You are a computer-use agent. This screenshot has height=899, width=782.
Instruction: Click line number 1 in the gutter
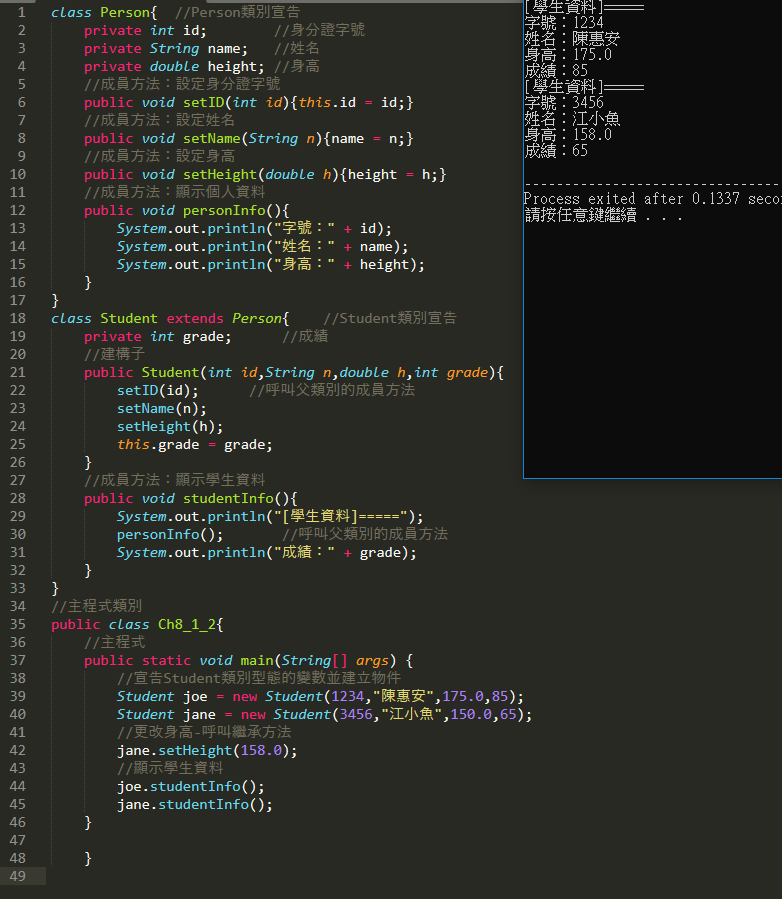click(x=21, y=13)
